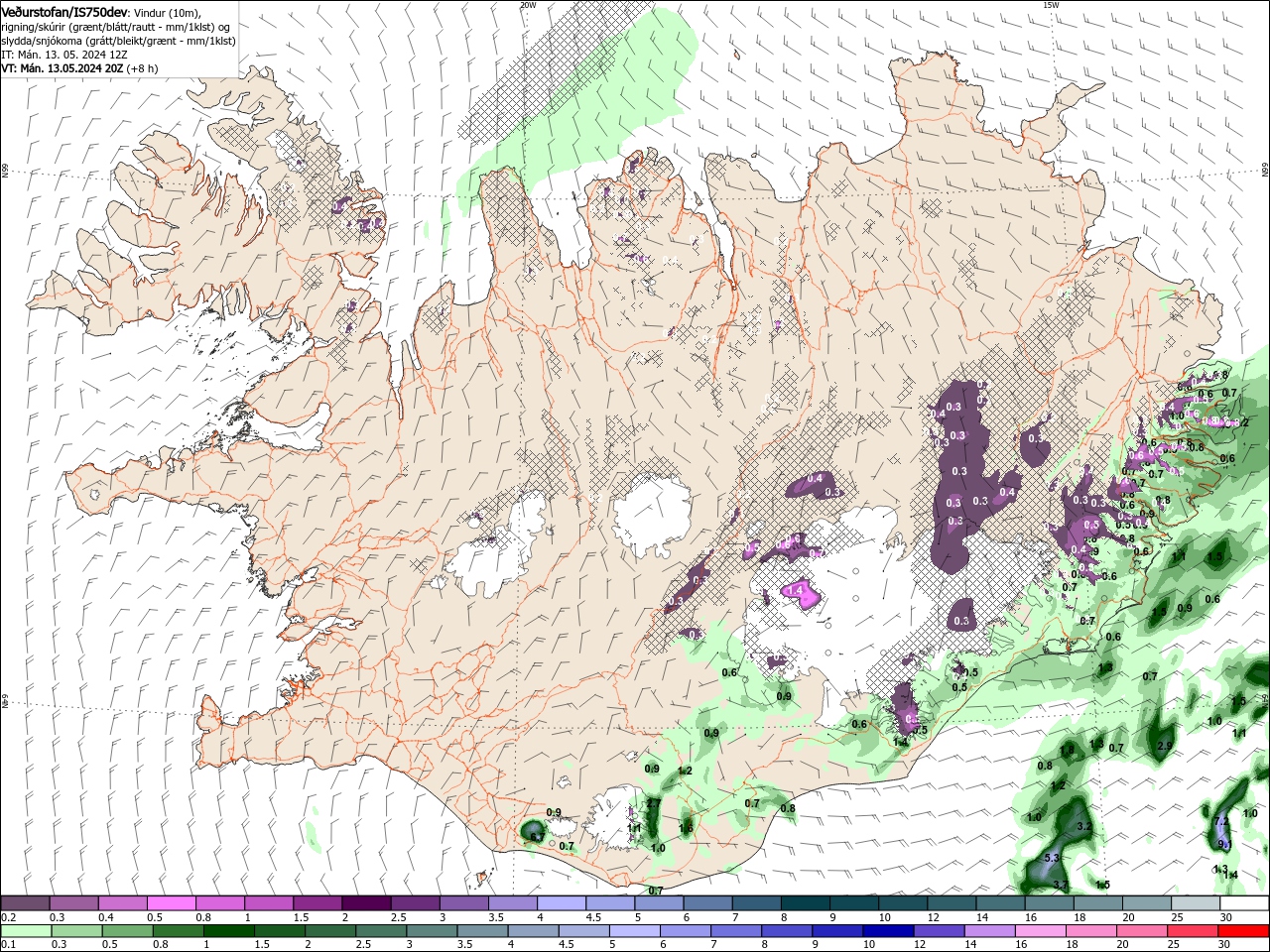Screen dimensions: 1270x952
Task: Click the 2.7 value near south coast glacier
Action: [654, 803]
